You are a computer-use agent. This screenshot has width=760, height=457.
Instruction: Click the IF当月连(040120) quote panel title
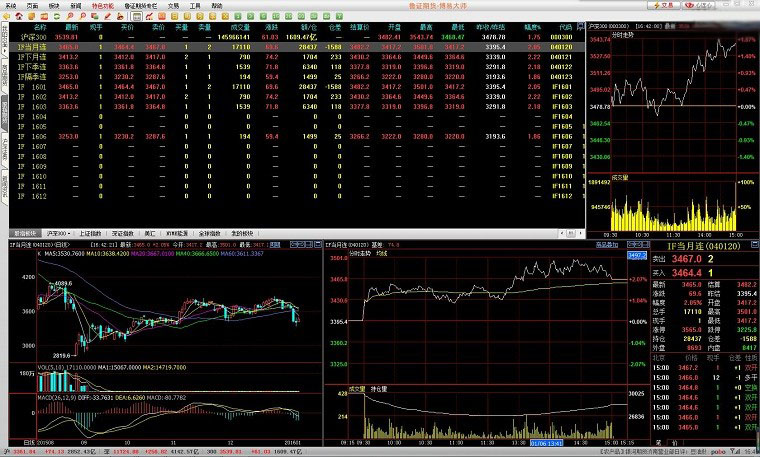click(x=704, y=246)
